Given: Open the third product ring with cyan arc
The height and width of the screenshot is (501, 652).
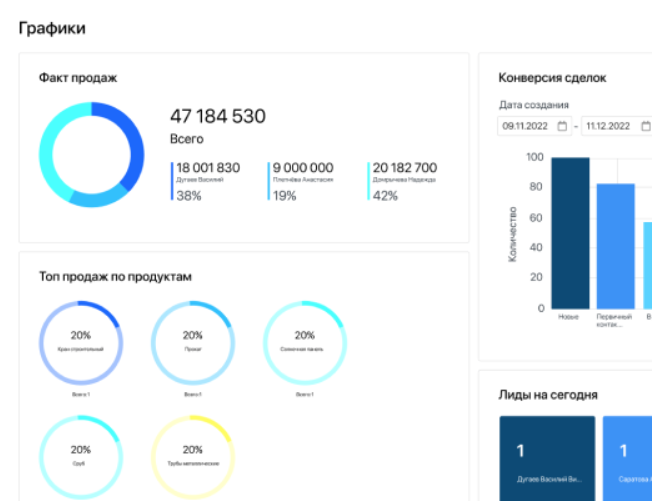Looking at the screenshot, I should (x=305, y=343).
